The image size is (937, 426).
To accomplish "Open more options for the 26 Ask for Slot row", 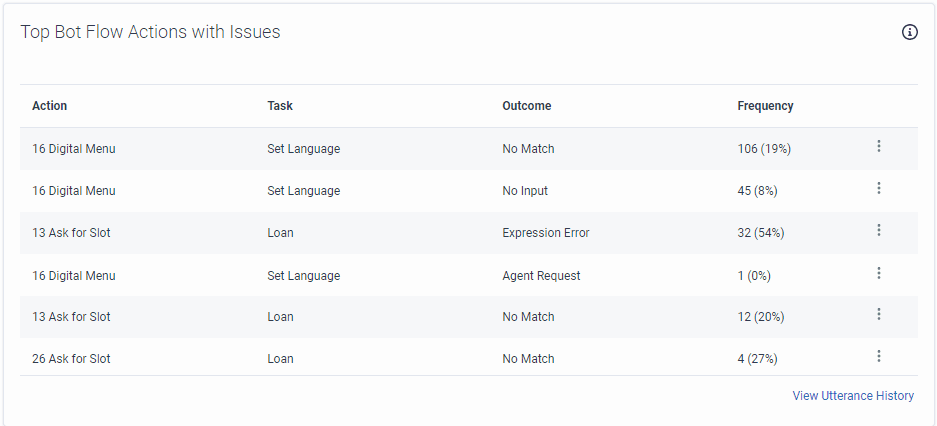I will (879, 357).
